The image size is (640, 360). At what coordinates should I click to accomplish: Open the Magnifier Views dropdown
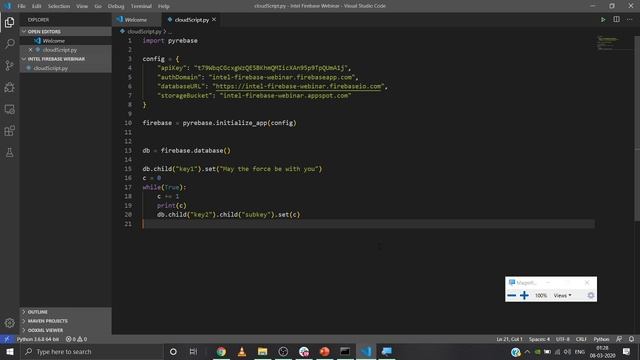(x=562, y=295)
